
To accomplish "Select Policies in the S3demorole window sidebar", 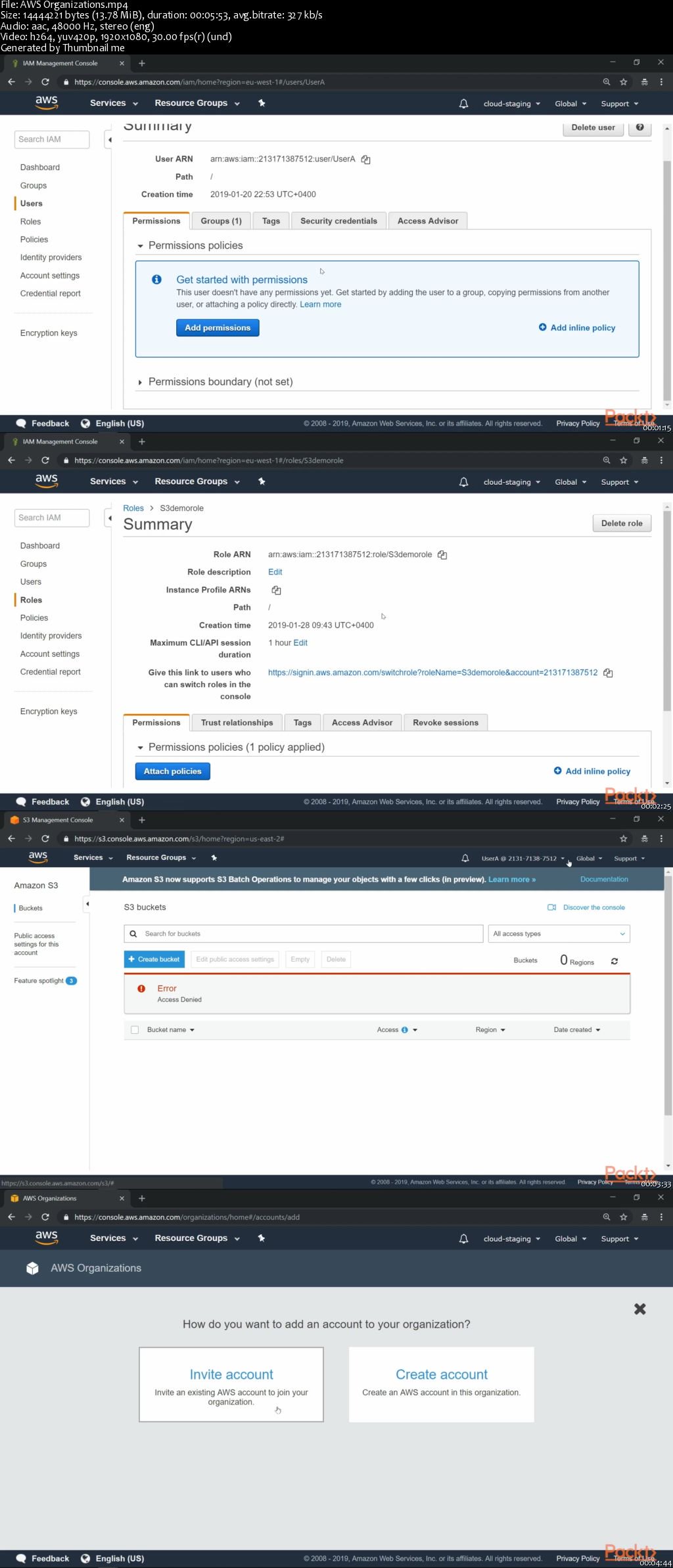I will pyautogui.click(x=34, y=618).
